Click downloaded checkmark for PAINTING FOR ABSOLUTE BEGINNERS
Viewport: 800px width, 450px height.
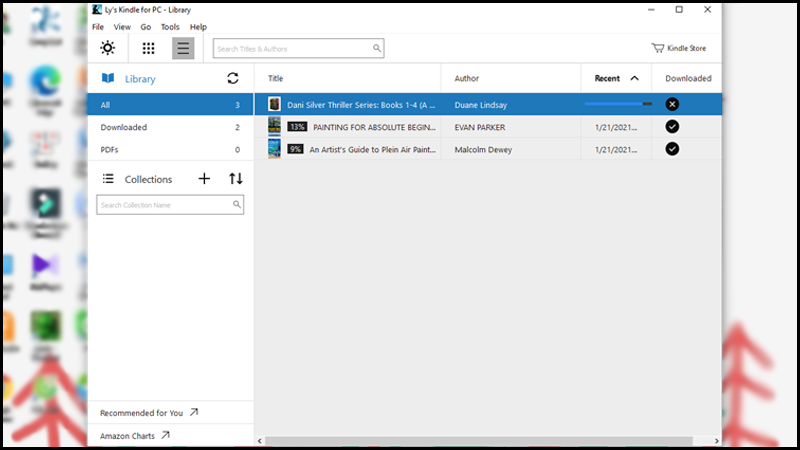672,127
